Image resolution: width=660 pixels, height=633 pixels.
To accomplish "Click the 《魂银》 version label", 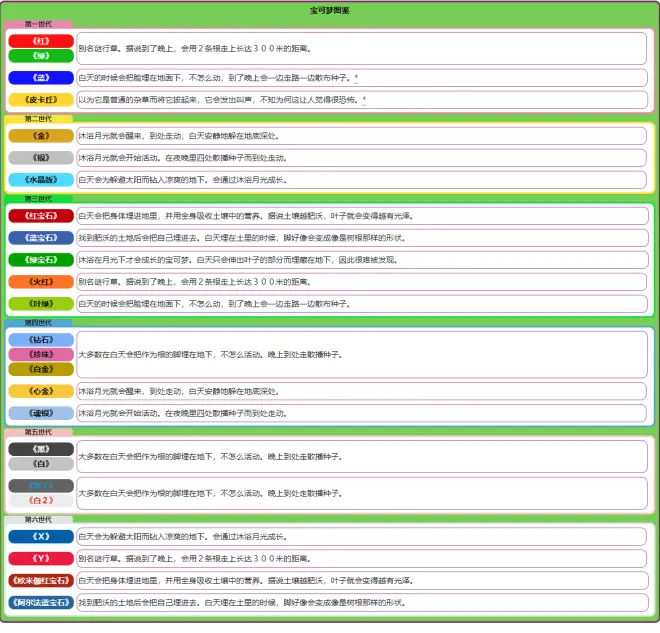I will [x=41, y=413].
